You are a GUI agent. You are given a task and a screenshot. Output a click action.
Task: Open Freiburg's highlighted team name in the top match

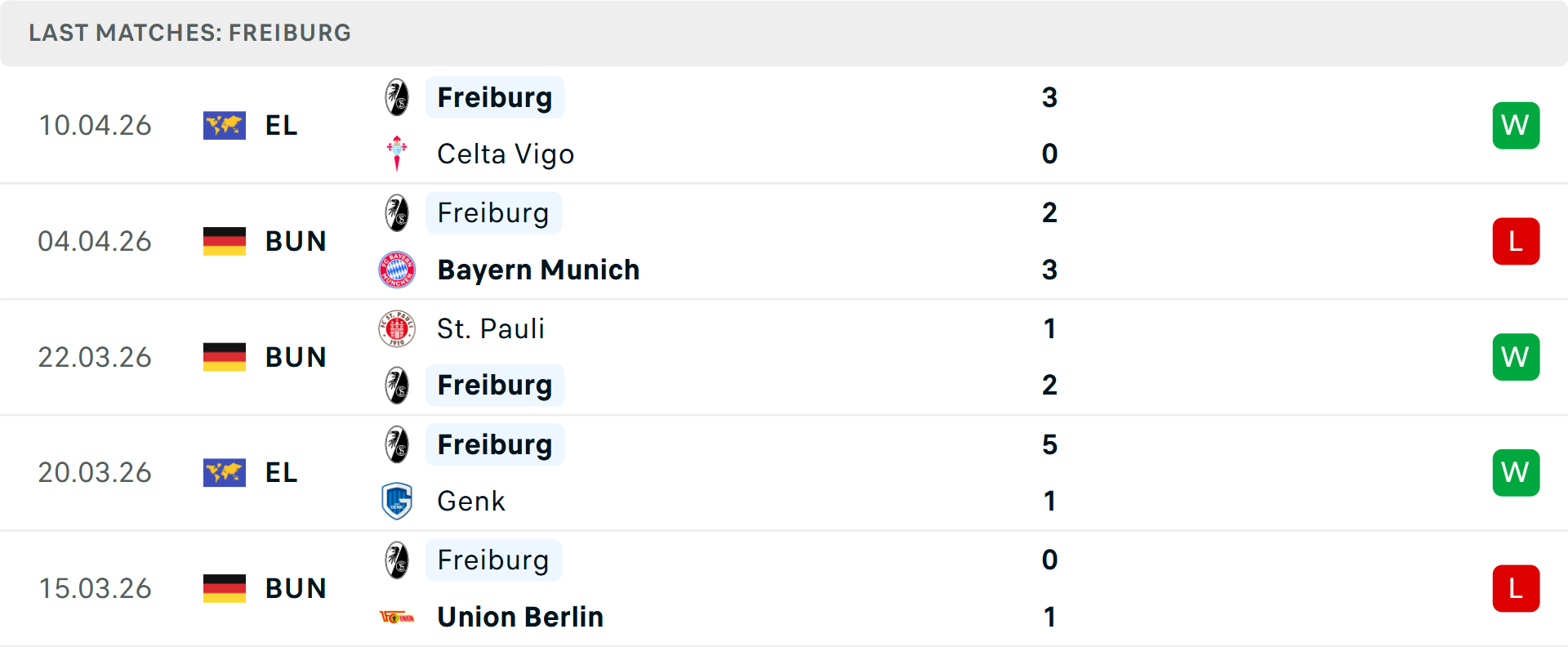495,97
